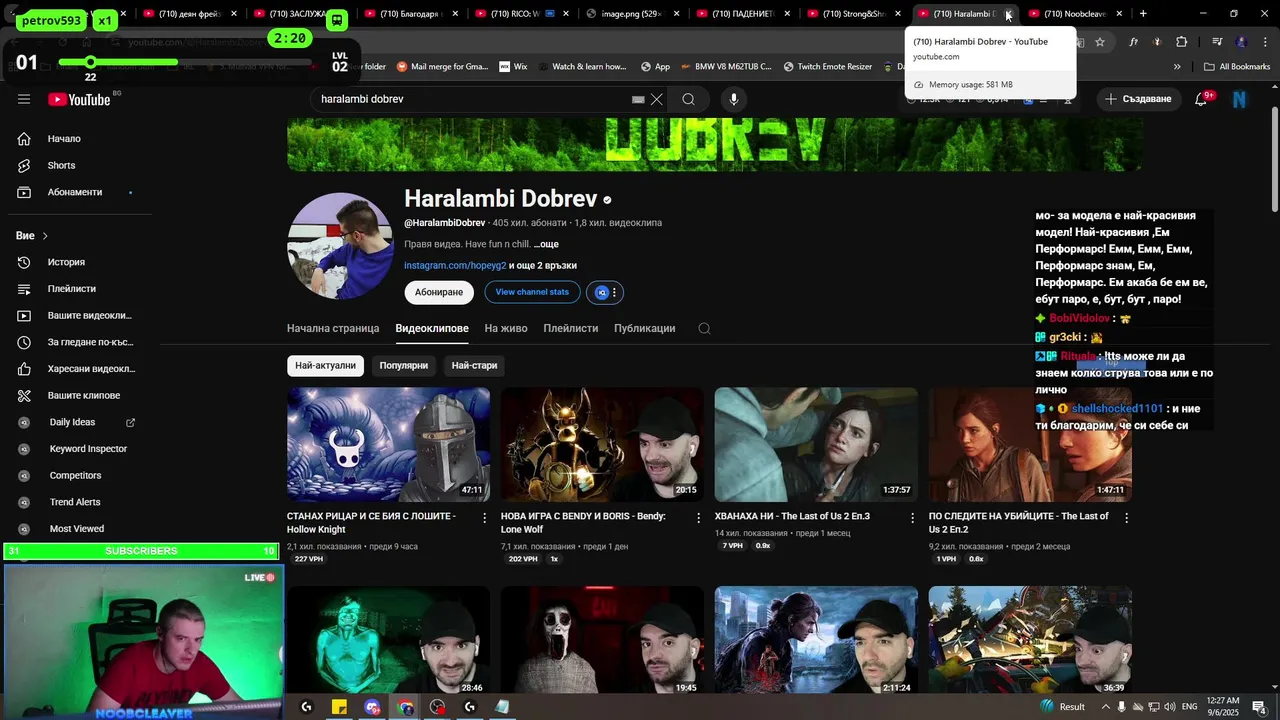The width and height of the screenshot is (1280, 720).
Task: Show hidden system tray icons
Action: [1104, 706]
